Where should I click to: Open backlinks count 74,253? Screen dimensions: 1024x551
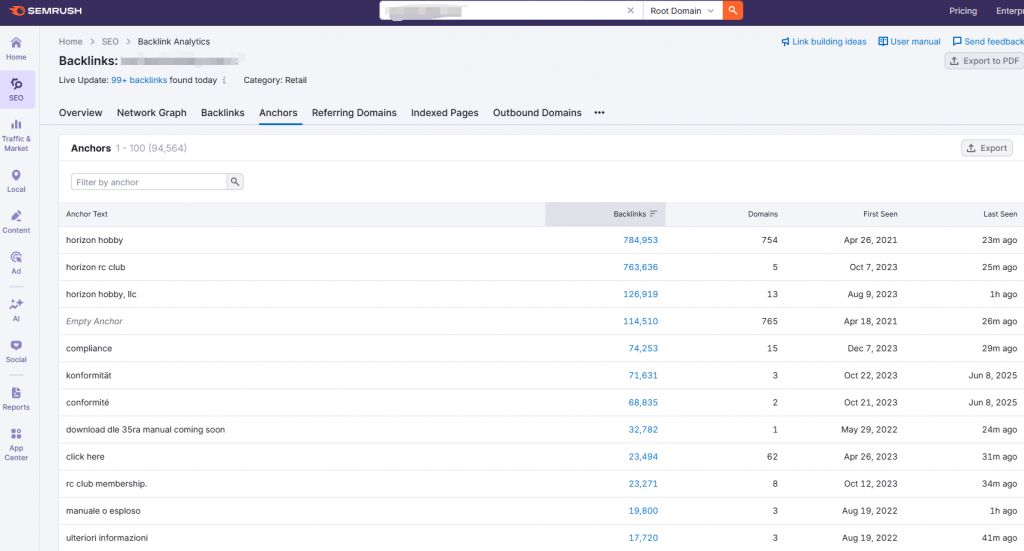643,348
